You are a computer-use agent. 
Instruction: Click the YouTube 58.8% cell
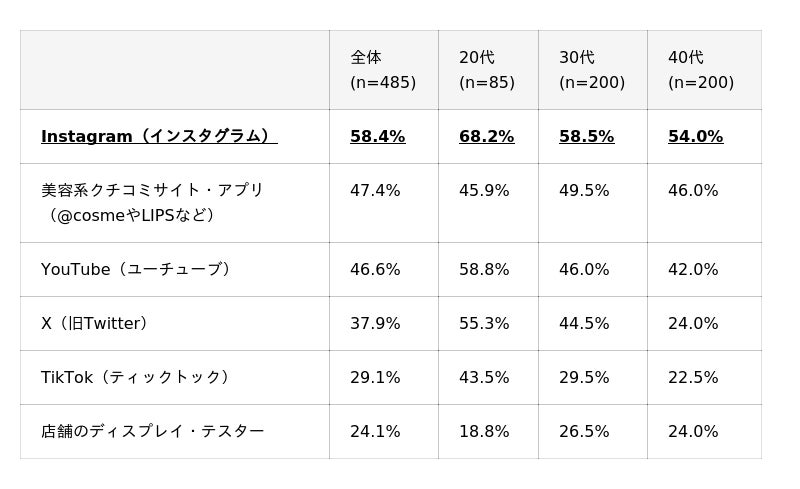click(x=484, y=269)
